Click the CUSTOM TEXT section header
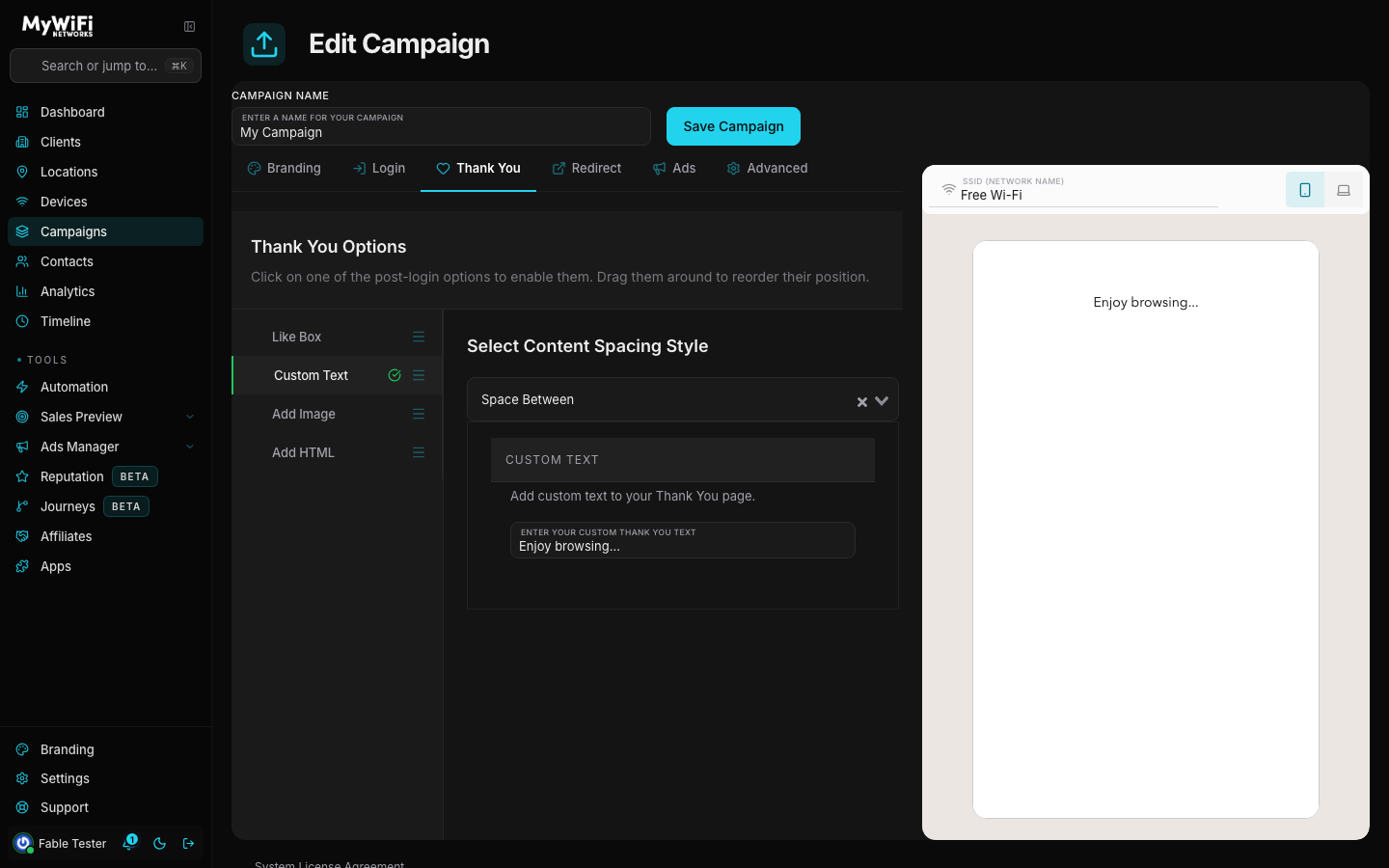 (x=683, y=460)
